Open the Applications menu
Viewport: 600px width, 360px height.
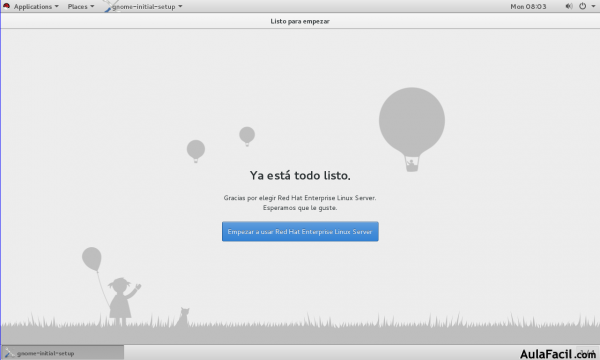36,7
